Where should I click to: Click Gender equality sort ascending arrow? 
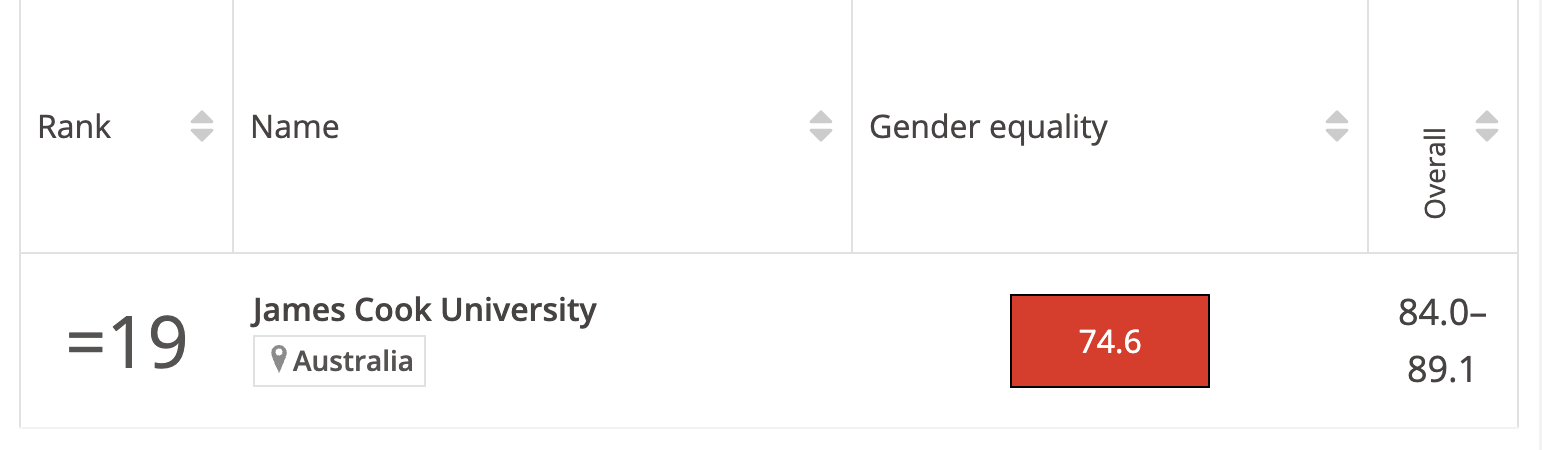(x=1337, y=117)
